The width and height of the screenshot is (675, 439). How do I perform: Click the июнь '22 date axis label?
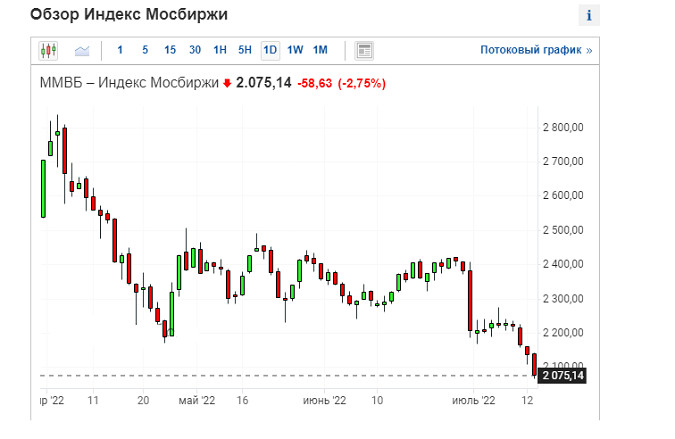click(x=324, y=400)
